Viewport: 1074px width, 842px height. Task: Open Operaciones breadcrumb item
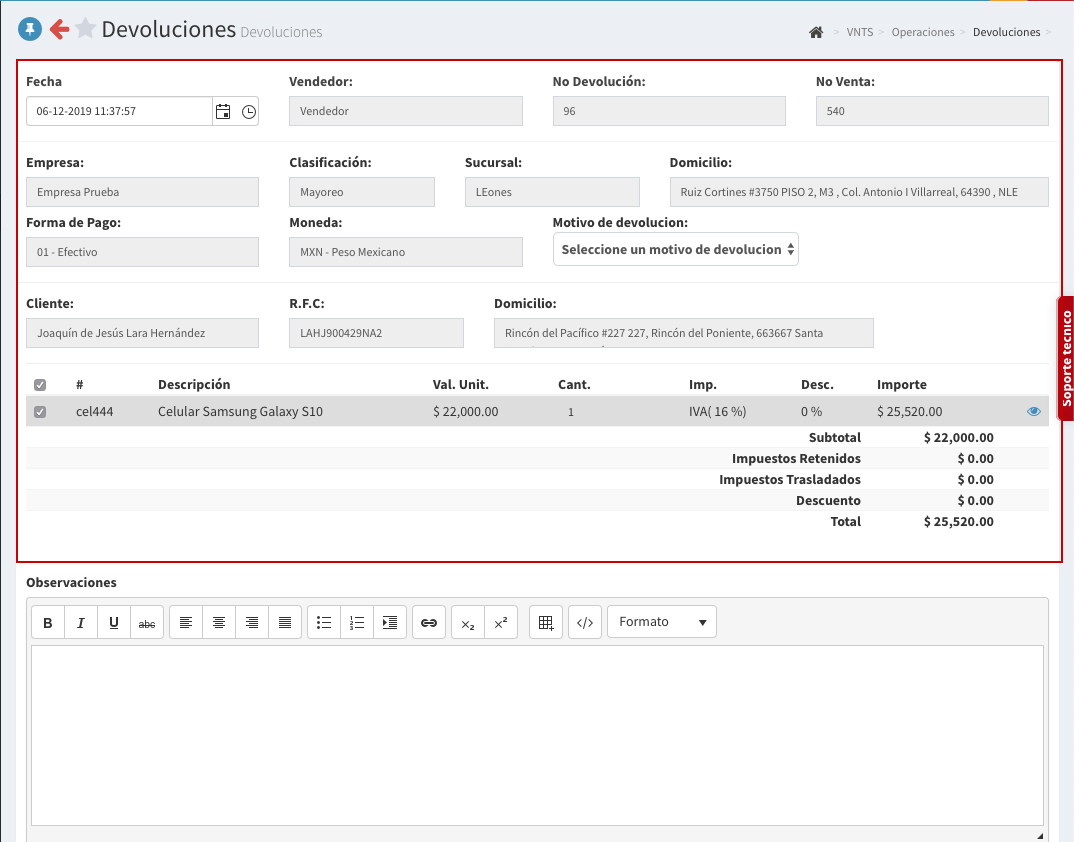[x=922, y=32]
